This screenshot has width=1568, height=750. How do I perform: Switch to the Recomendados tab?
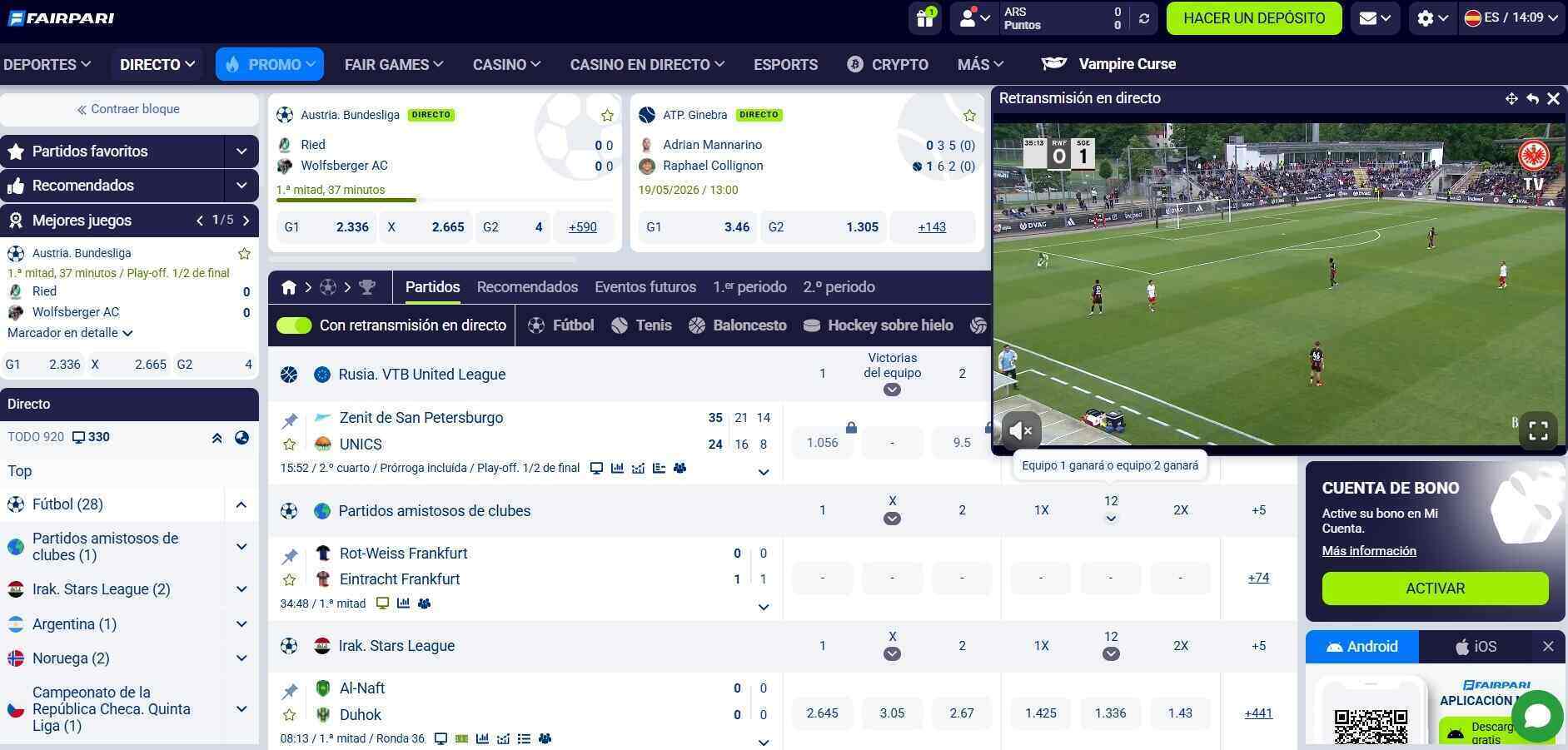[527, 287]
